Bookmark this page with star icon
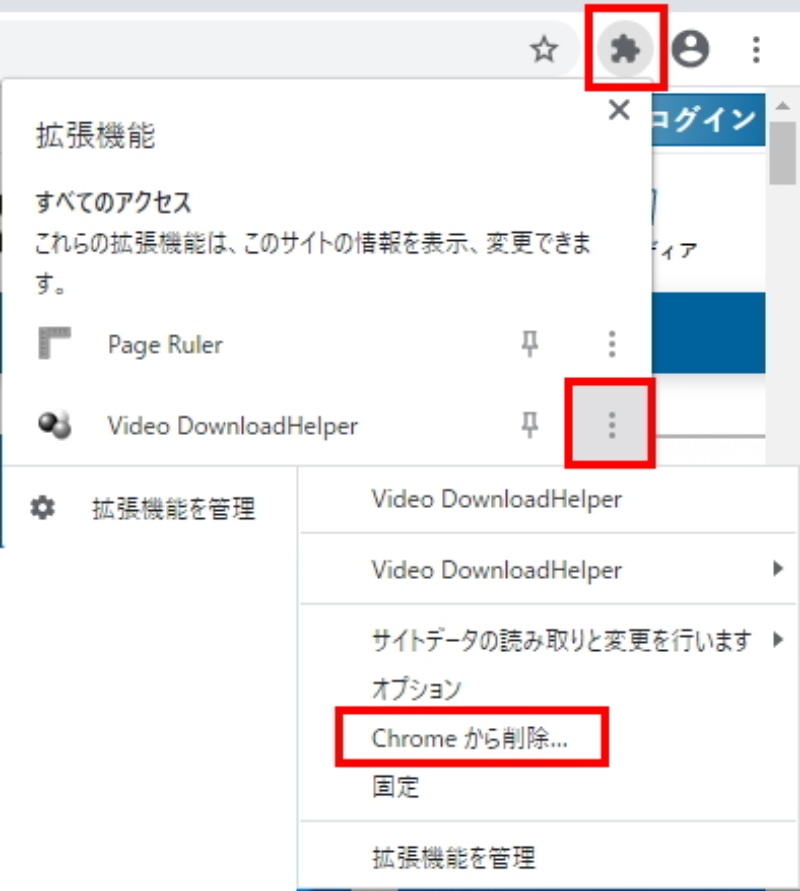The image size is (800, 891). 543,49
